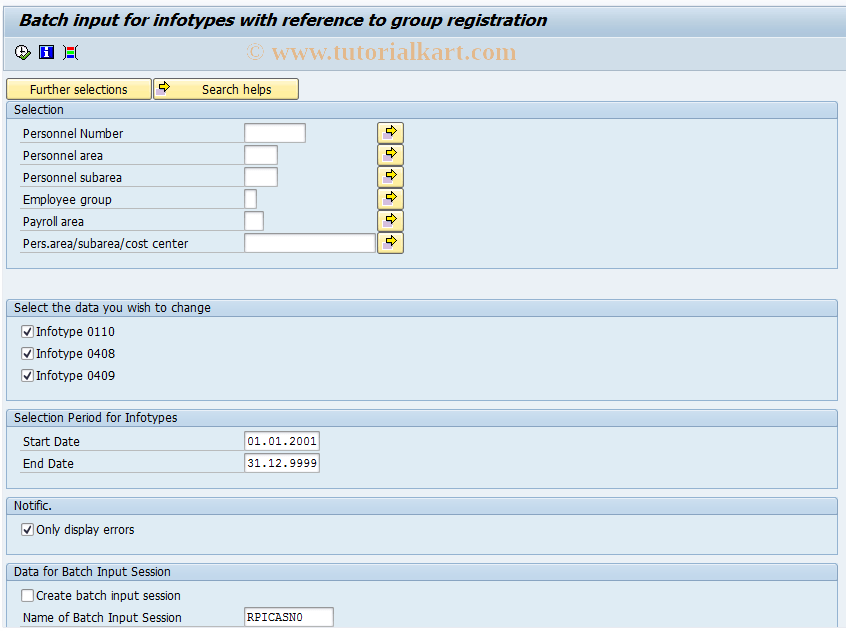Click the Personnel Number input box
This screenshot has width=846, height=631.
274,131
